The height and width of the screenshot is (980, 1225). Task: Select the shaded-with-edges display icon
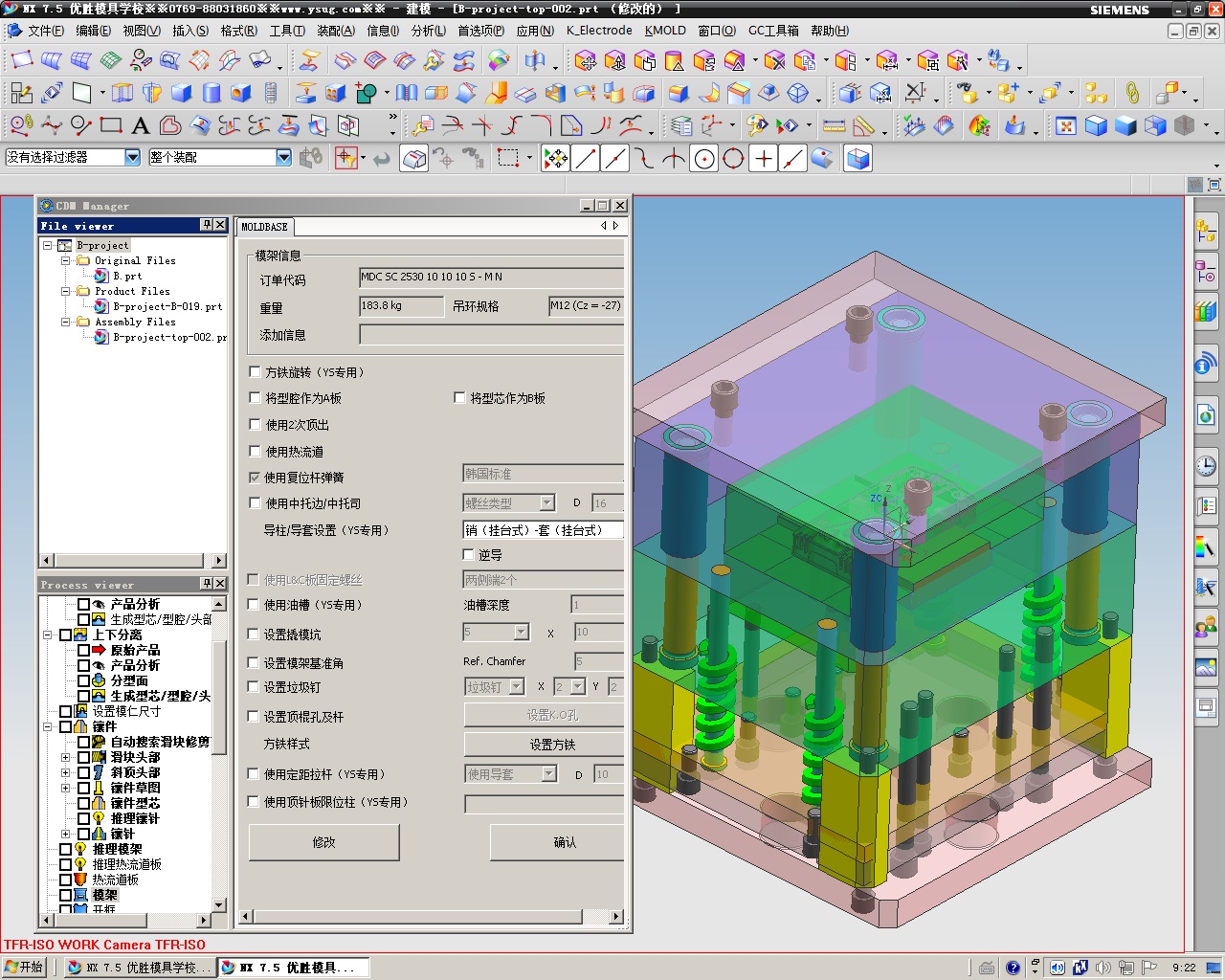(x=1096, y=125)
